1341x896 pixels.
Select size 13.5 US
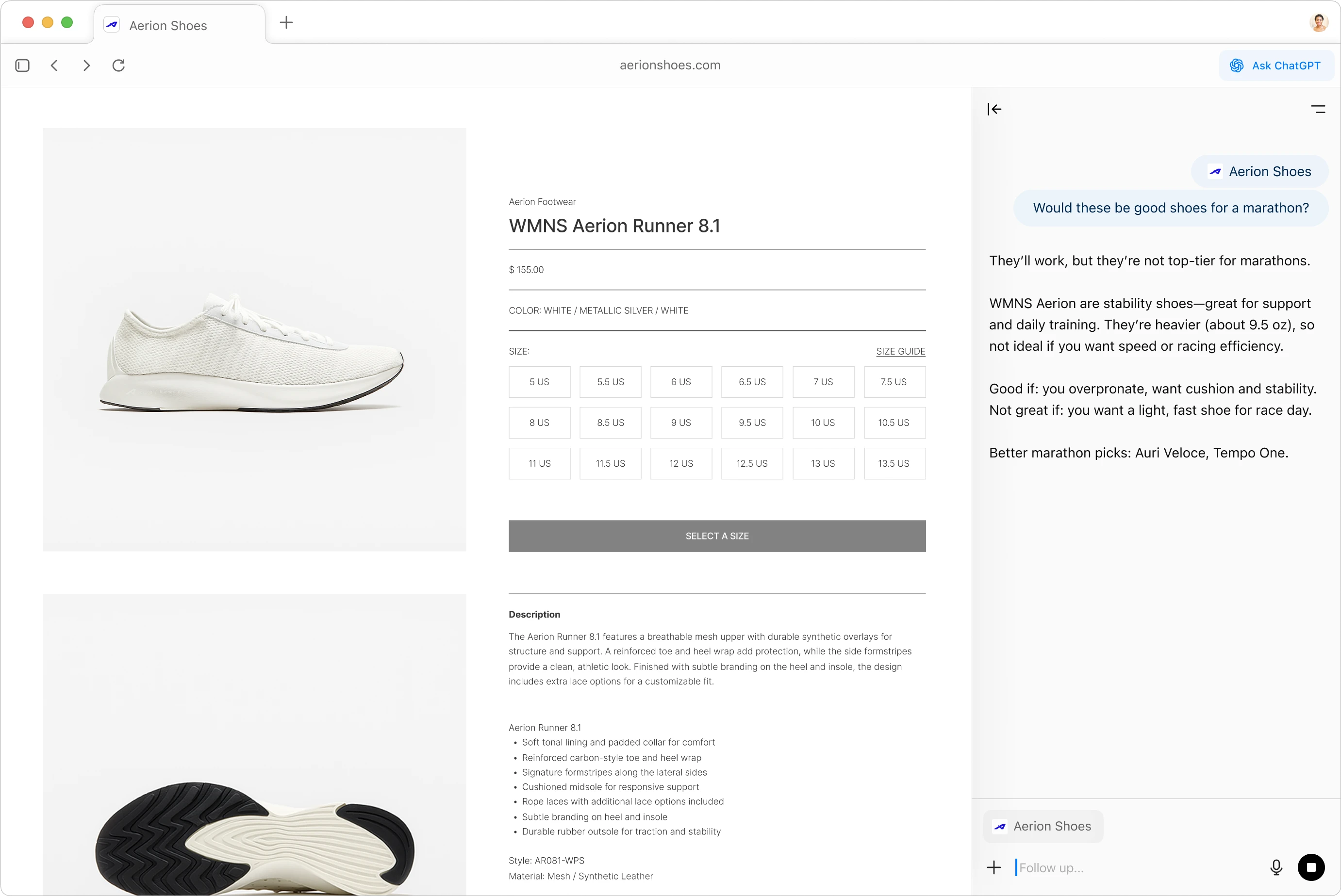[x=894, y=463]
